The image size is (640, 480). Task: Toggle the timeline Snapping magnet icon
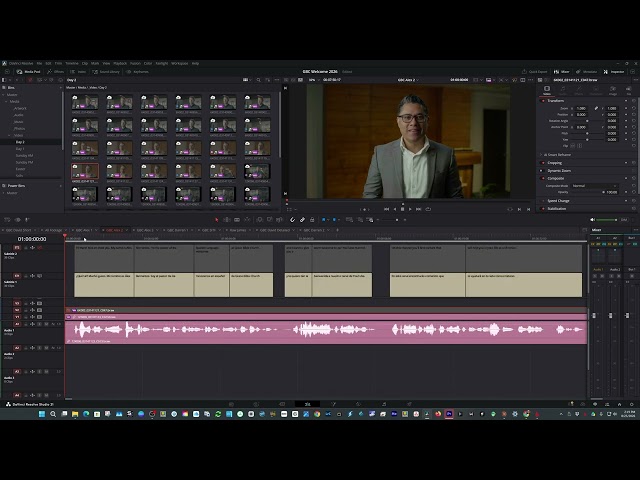(x=293, y=220)
